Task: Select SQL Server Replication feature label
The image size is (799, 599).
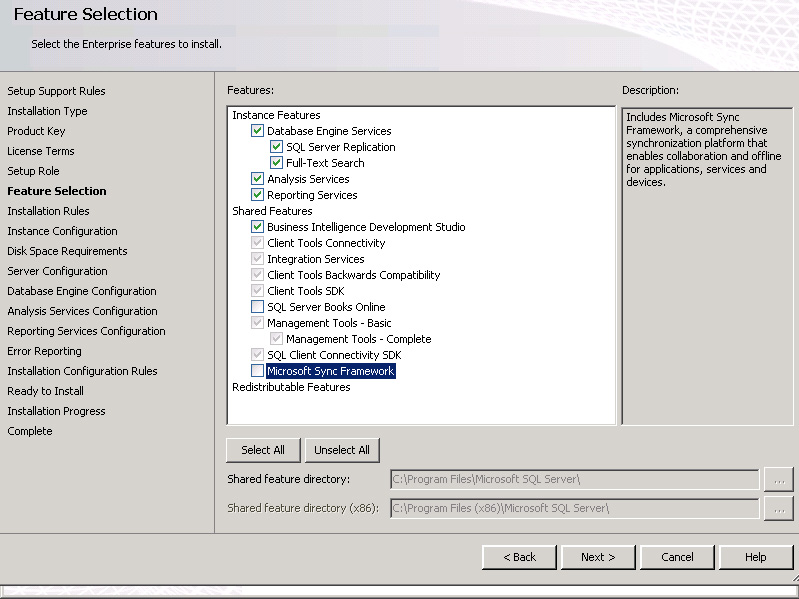Action: [340, 147]
